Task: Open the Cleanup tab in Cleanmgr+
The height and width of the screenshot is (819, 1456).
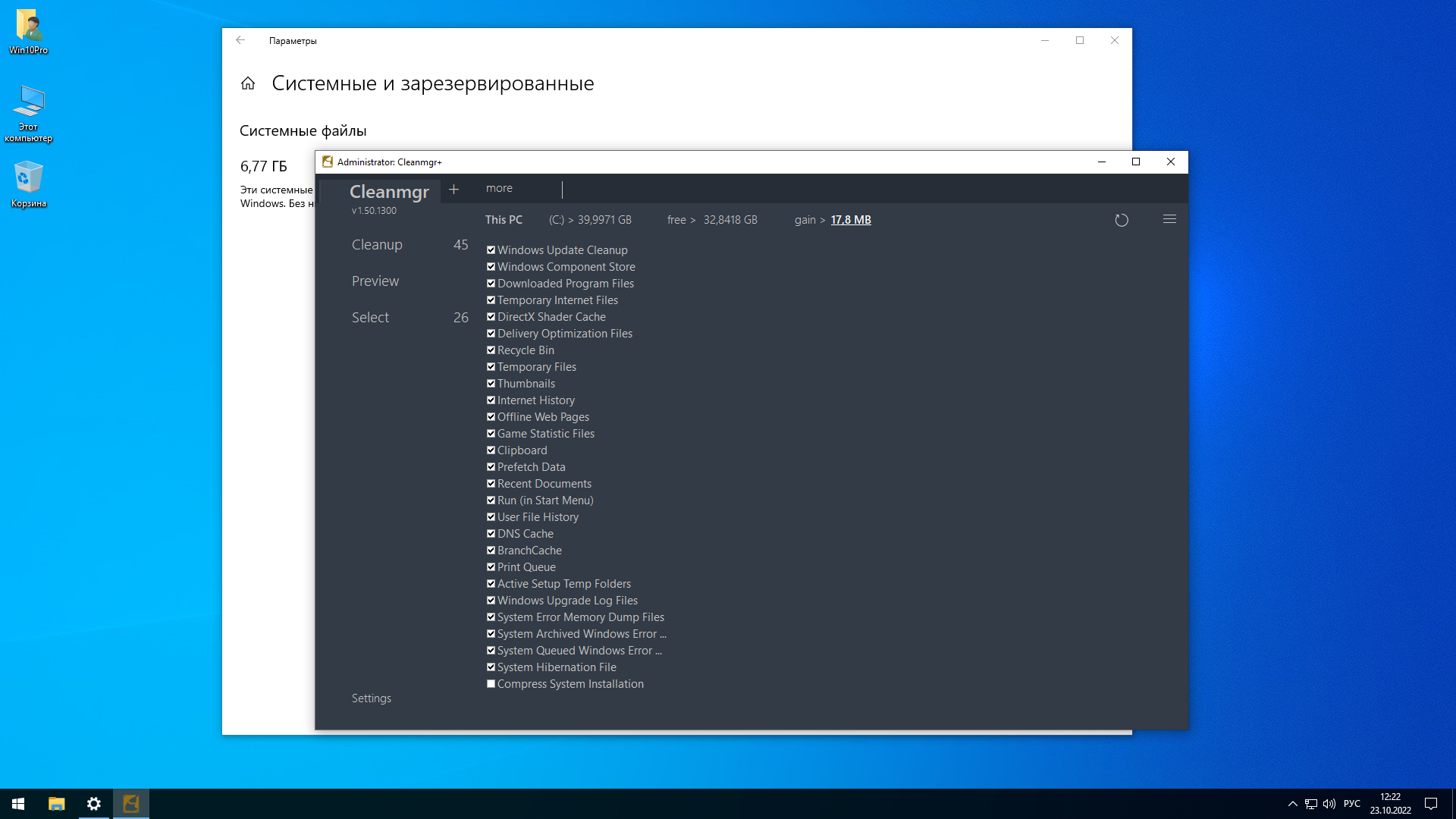Action: [x=377, y=244]
